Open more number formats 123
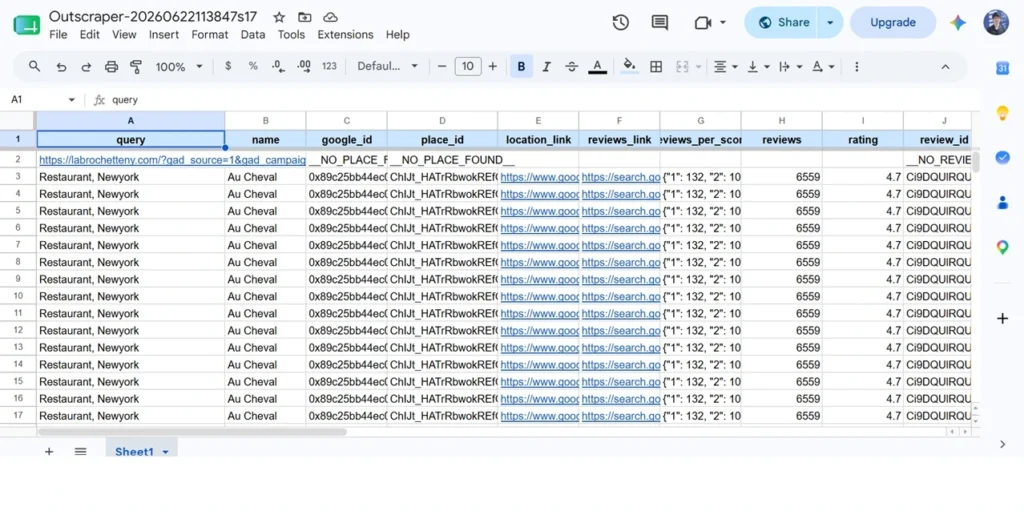This screenshot has width=1024, height=519. [329, 66]
